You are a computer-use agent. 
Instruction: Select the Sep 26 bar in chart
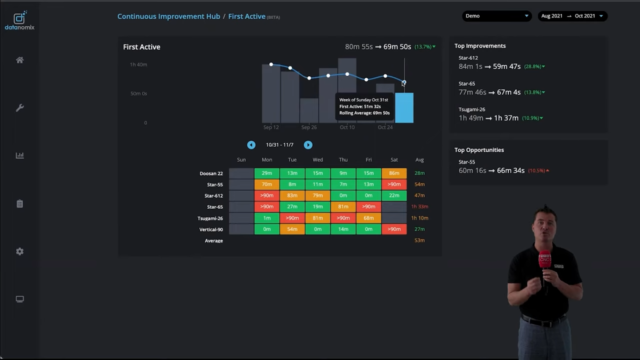(x=309, y=110)
